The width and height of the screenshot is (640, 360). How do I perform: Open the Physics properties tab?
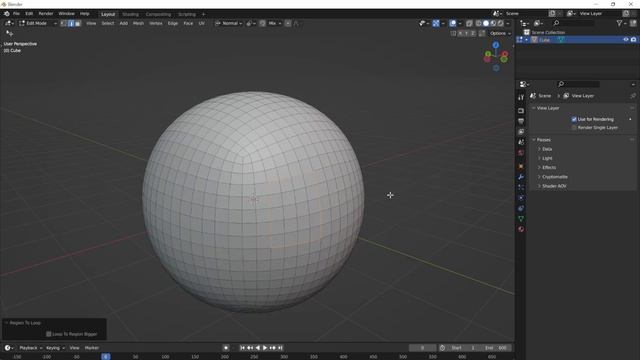pyautogui.click(x=521, y=198)
